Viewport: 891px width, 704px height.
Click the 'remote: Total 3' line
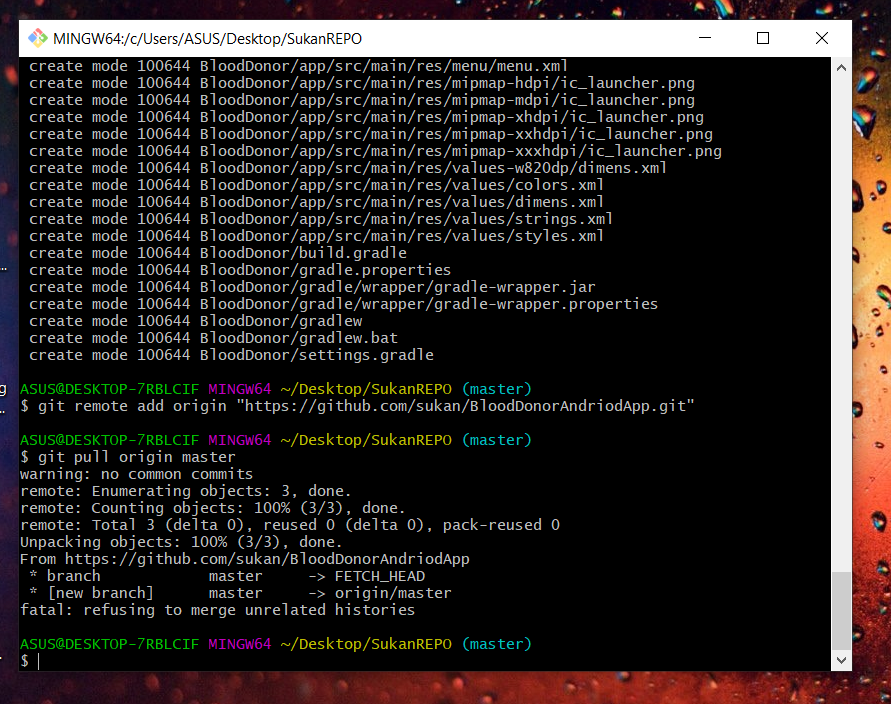point(290,525)
